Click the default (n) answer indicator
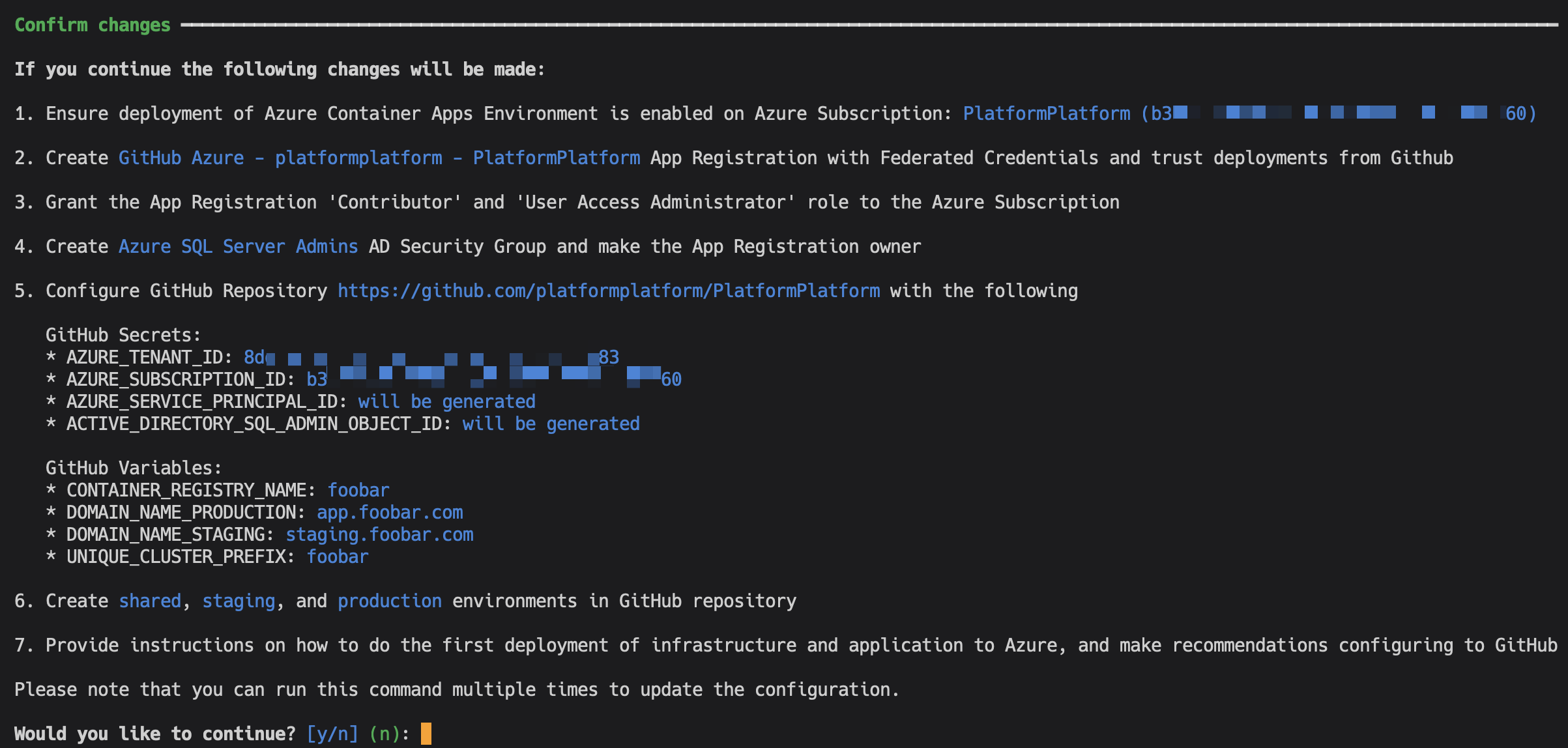 pyautogui.click(x=384, y=734)
